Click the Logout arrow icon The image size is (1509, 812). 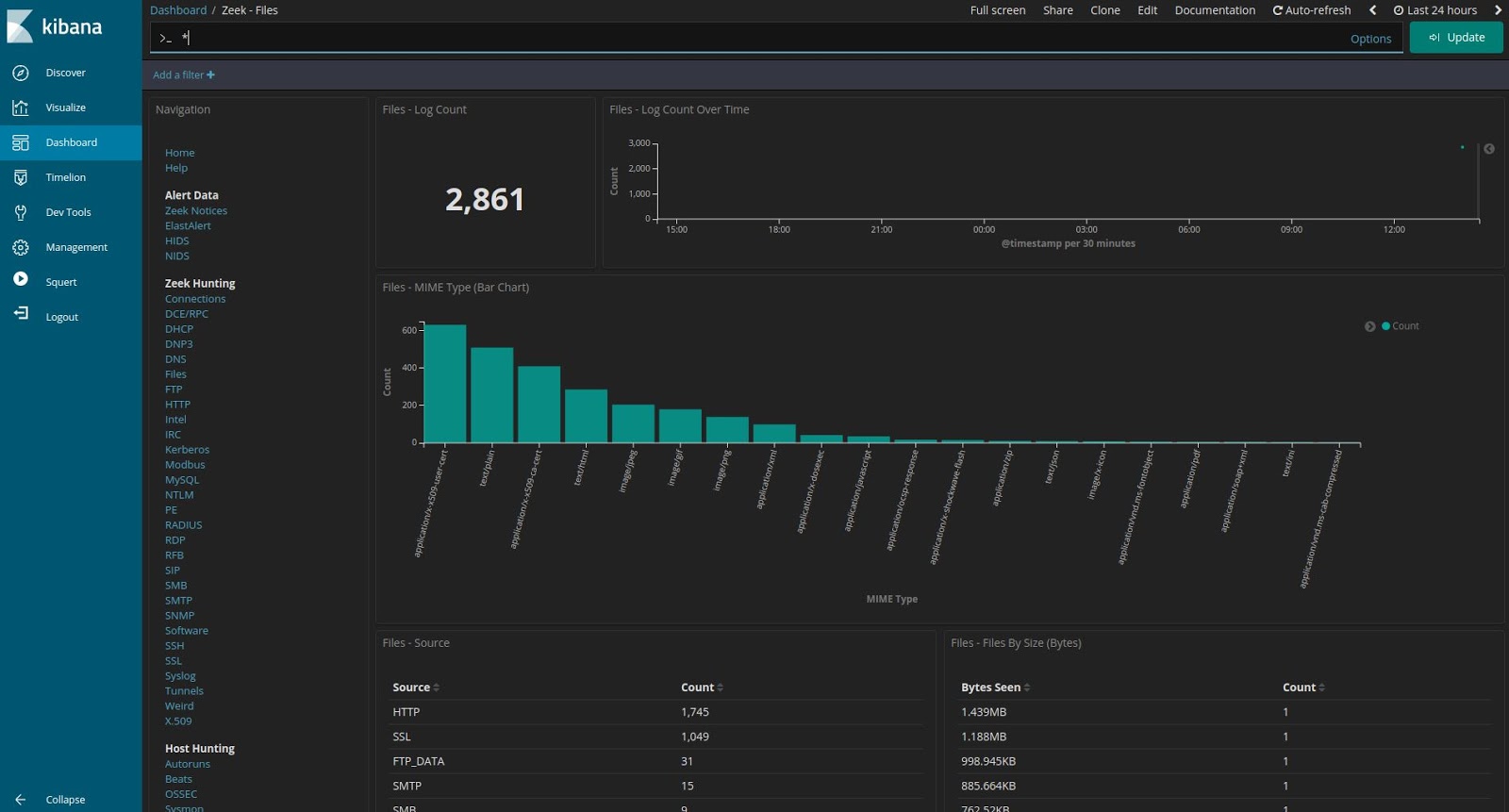(21, 313)
